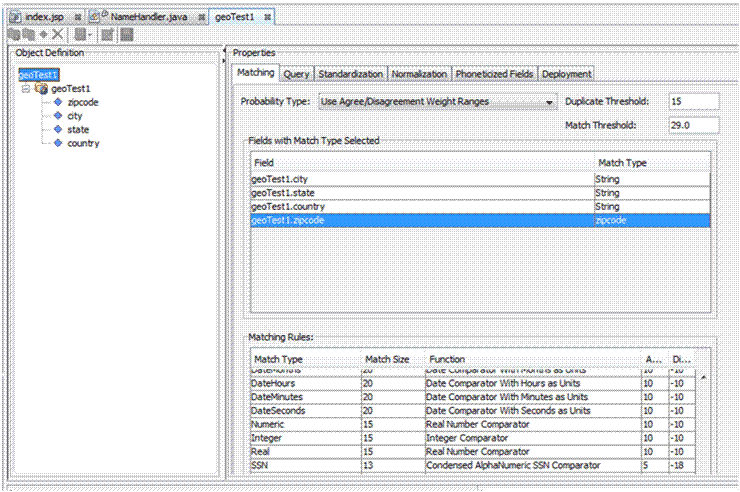Click the diamond icon beside state
Screen dimensions: 740x492
tap(58, 129)
